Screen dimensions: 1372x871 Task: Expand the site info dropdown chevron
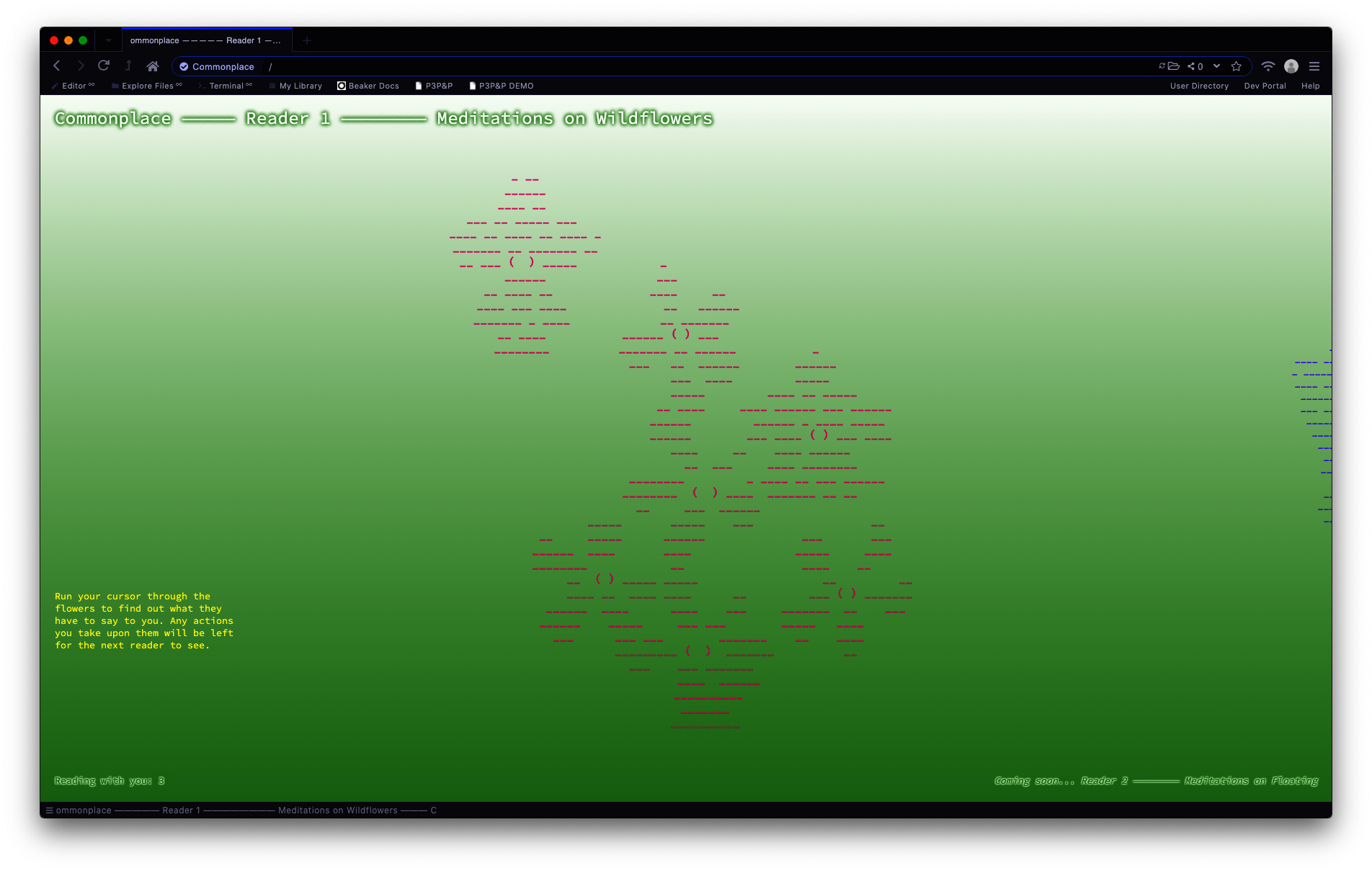pos(1216,66)
